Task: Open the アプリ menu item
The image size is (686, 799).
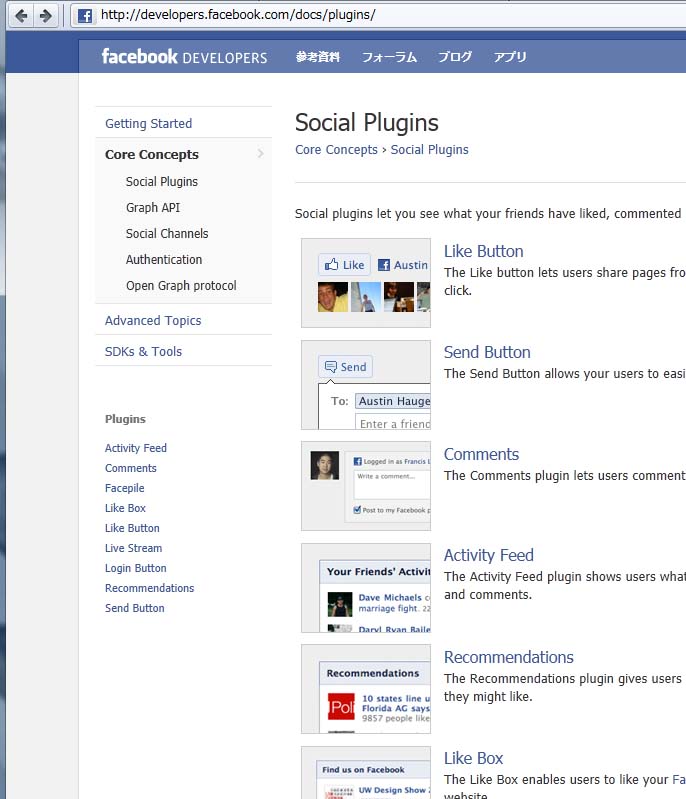Action: coord(510,57)
